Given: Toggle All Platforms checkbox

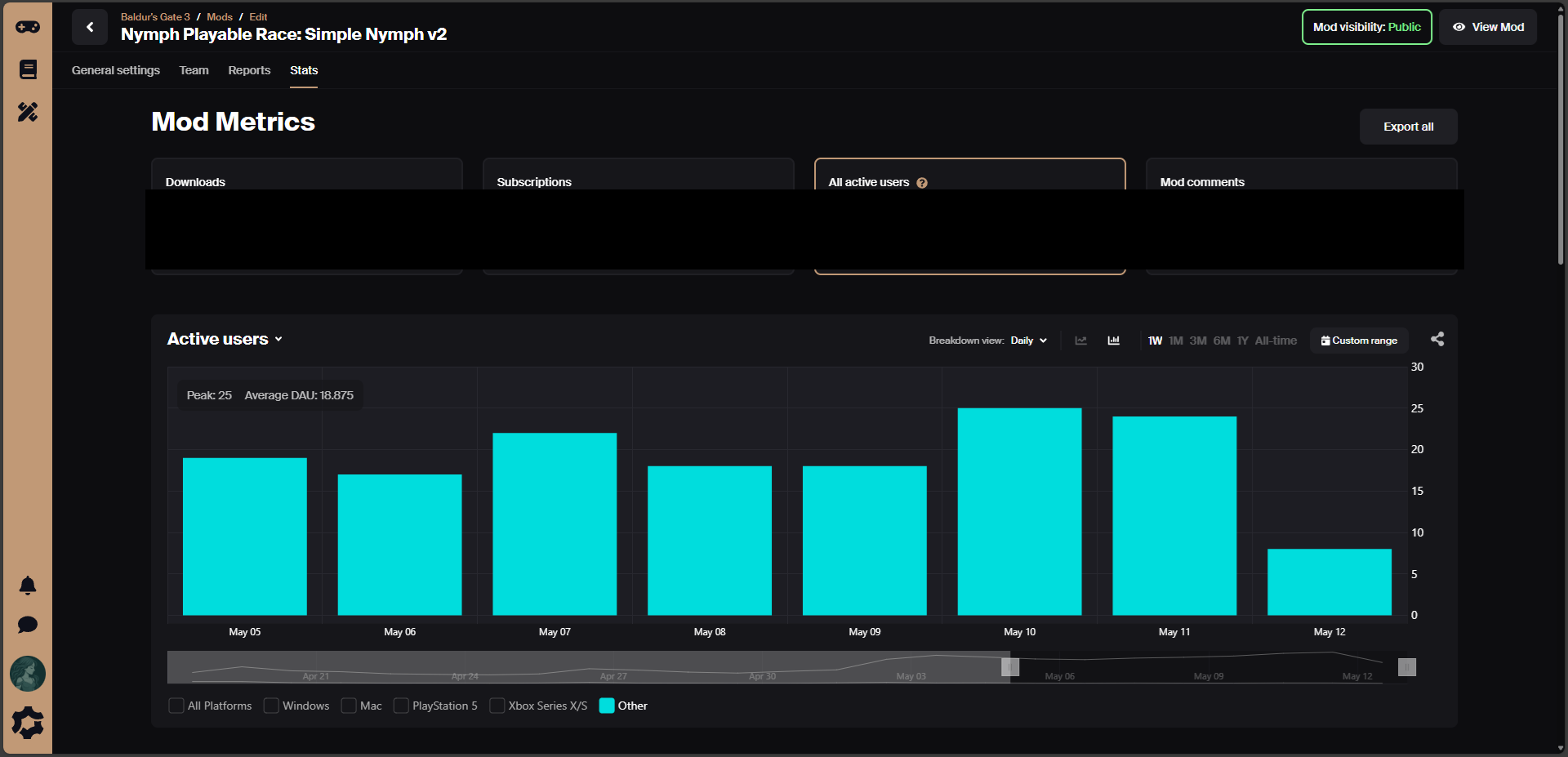Looking at the screenshot, I should coord(176,706).
